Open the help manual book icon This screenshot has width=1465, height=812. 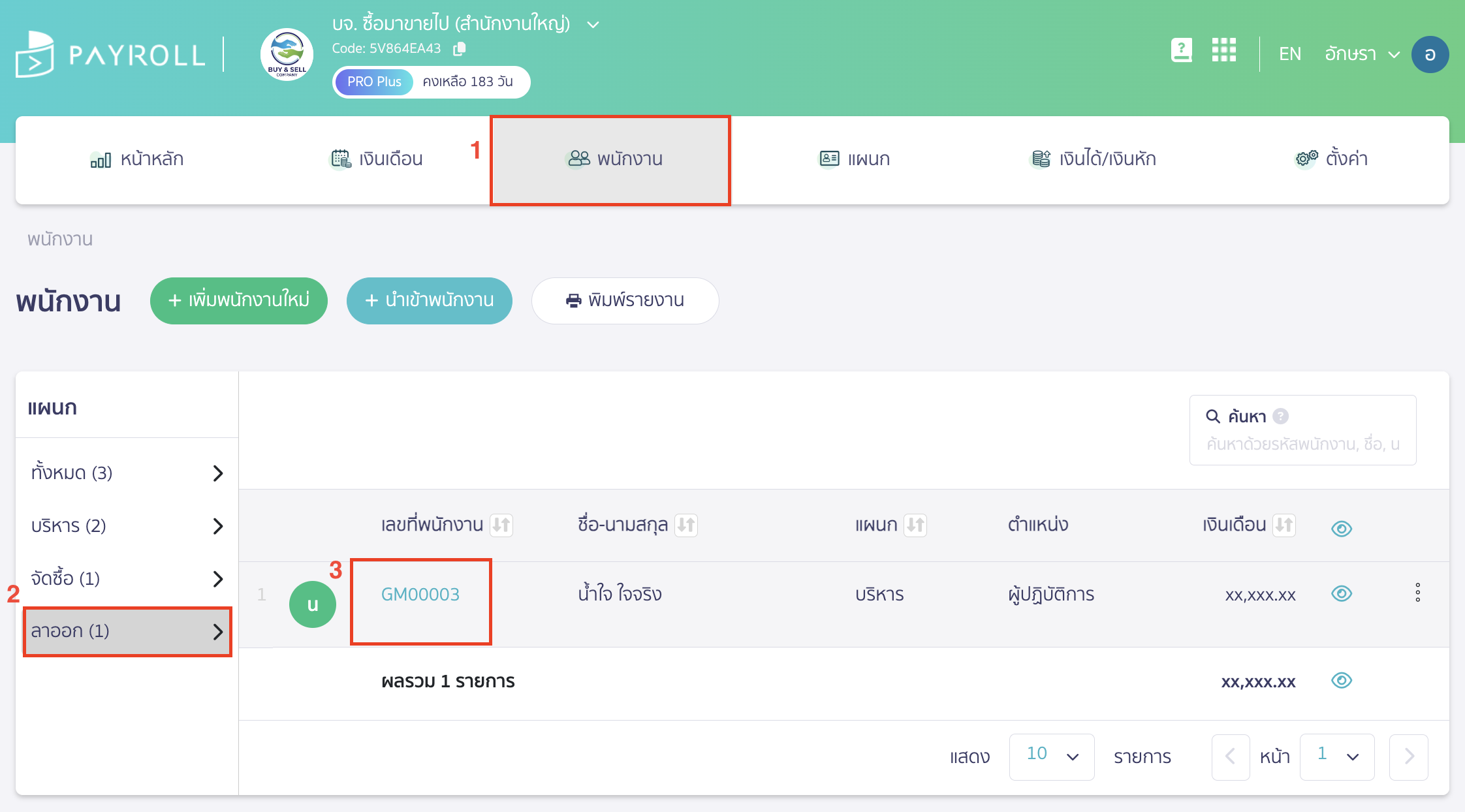coord(1181,50)
